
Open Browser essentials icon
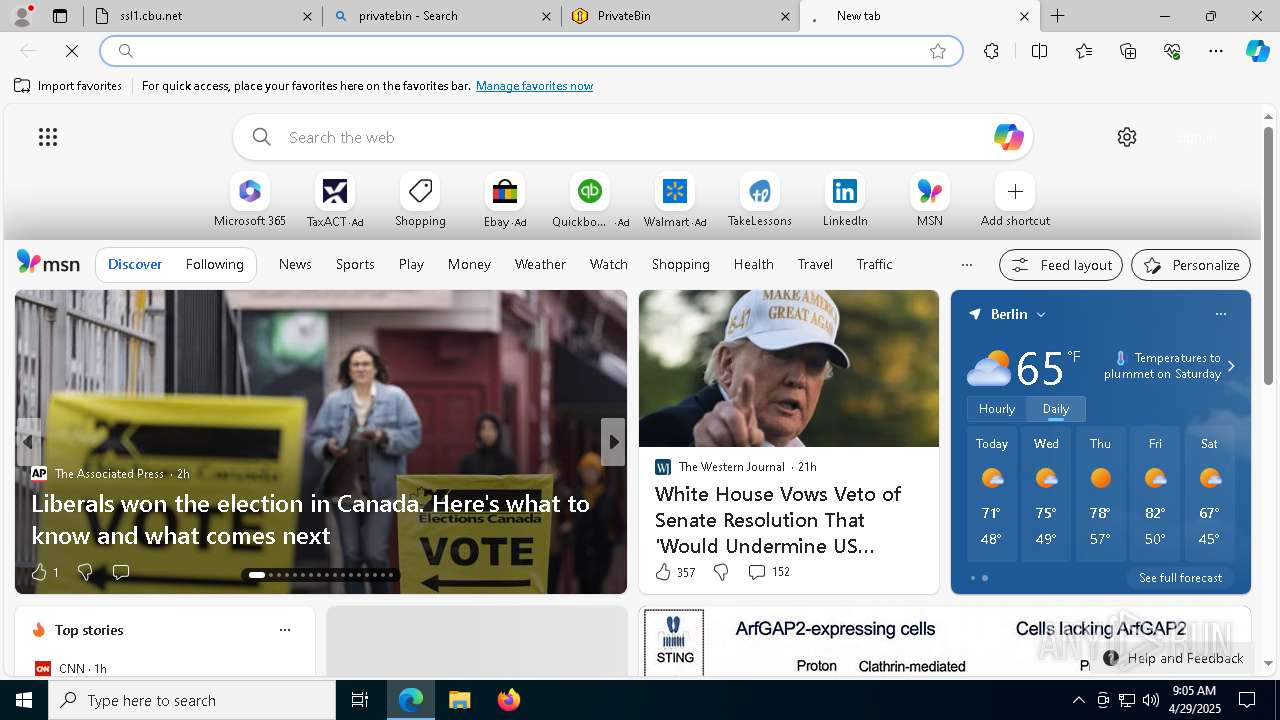(1172, 51)
